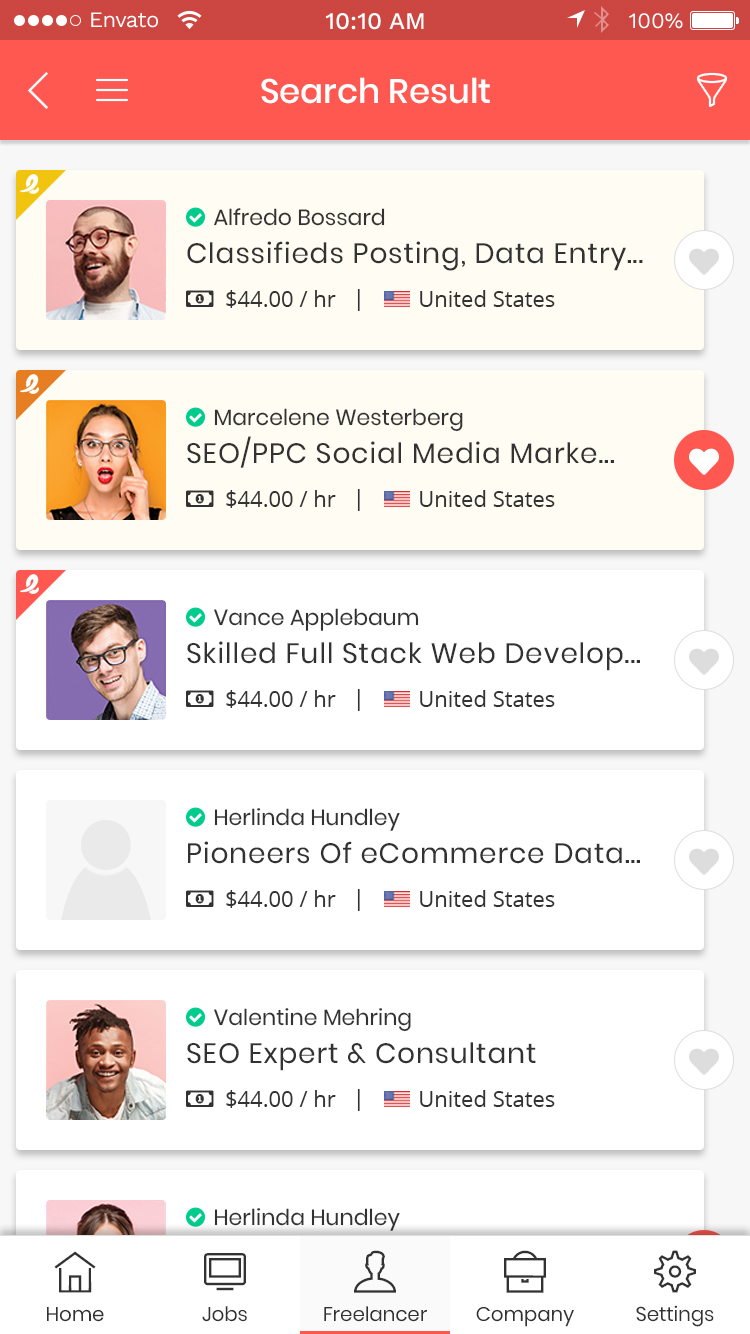Favorite Alfredo Bossard's listing
This screenshot has width=750, height=1334.
704,260
